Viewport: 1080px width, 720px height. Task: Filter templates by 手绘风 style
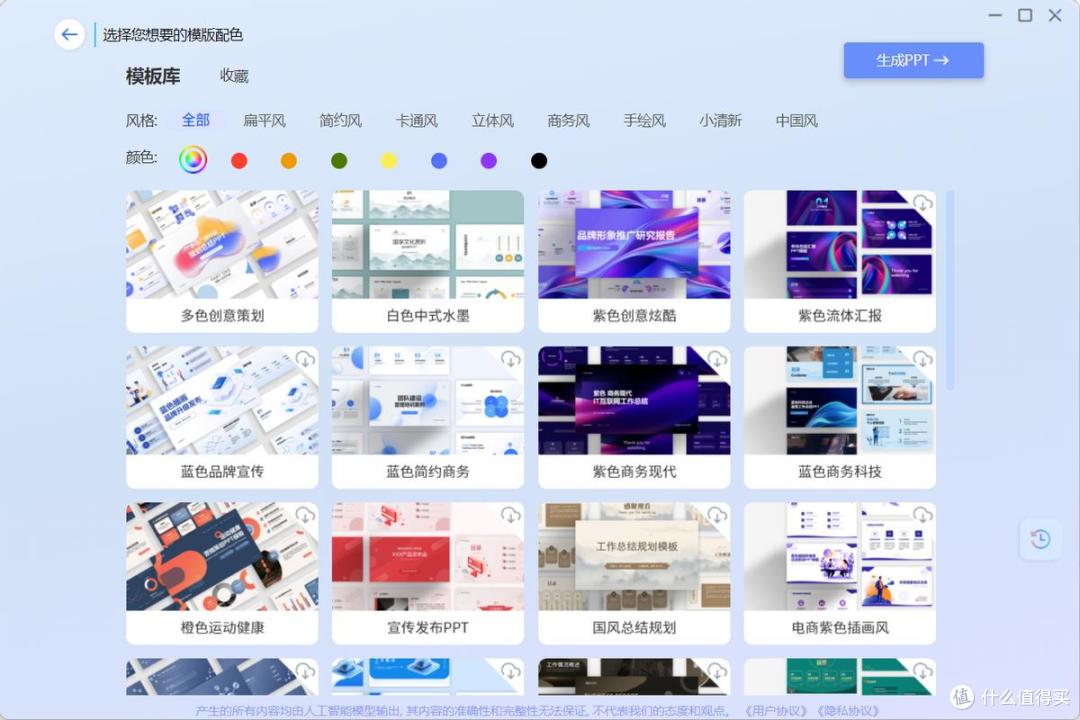pyautogui.click(x=645, y=121)
